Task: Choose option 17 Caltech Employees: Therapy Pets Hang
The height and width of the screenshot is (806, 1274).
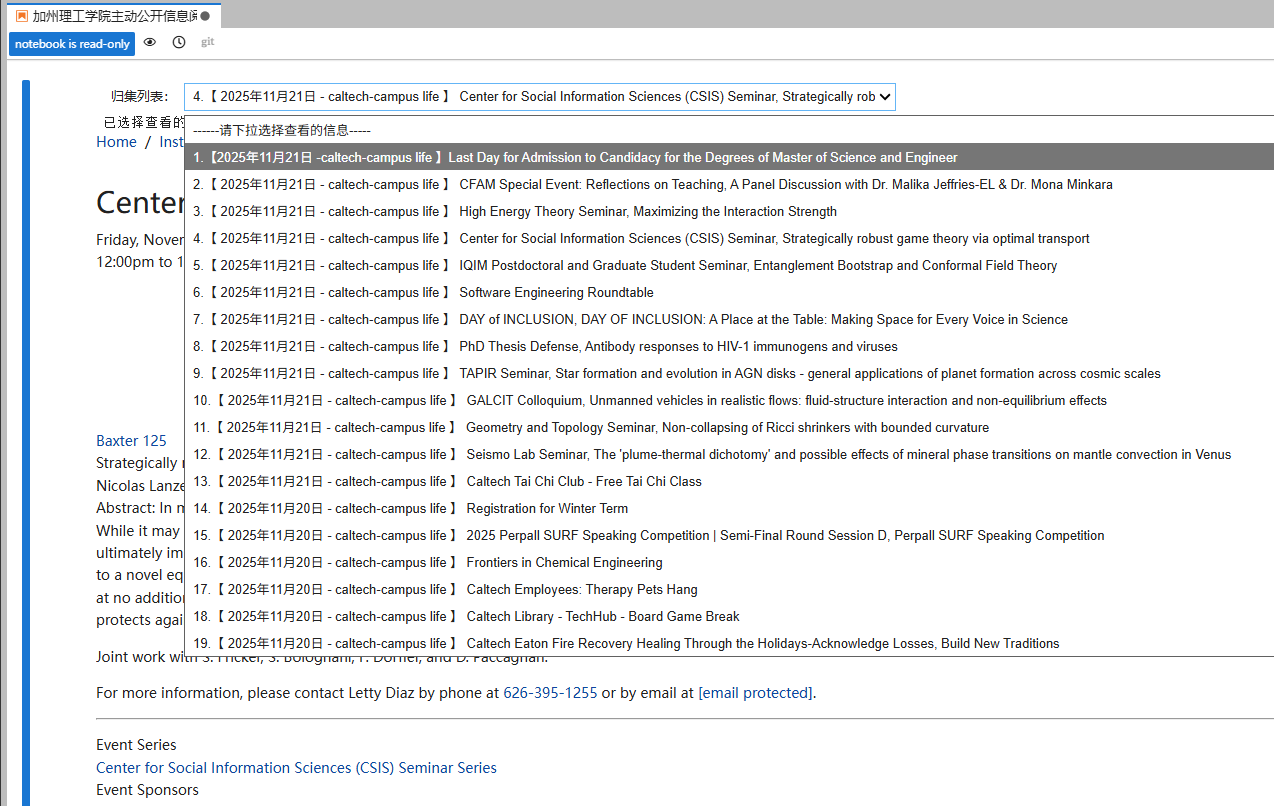Action: tap(729, 589)
